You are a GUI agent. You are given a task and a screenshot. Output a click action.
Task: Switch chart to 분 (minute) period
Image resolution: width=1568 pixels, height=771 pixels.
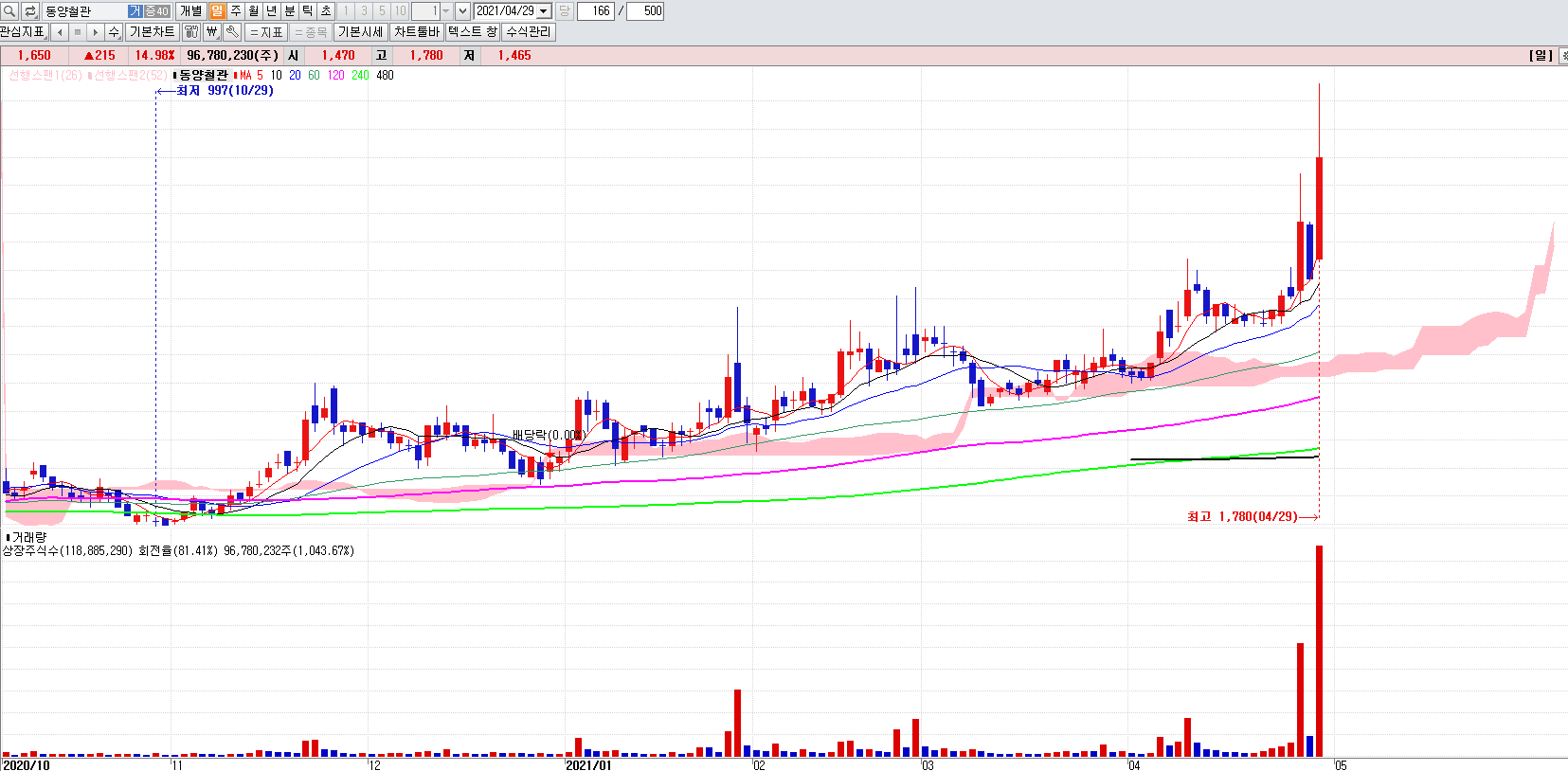point(290,11)
